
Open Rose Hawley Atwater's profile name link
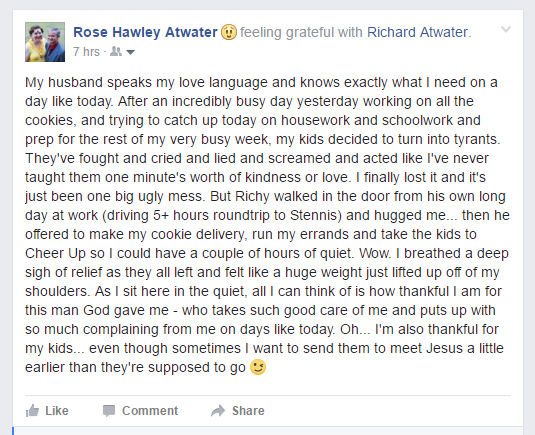tap(145, 32)
